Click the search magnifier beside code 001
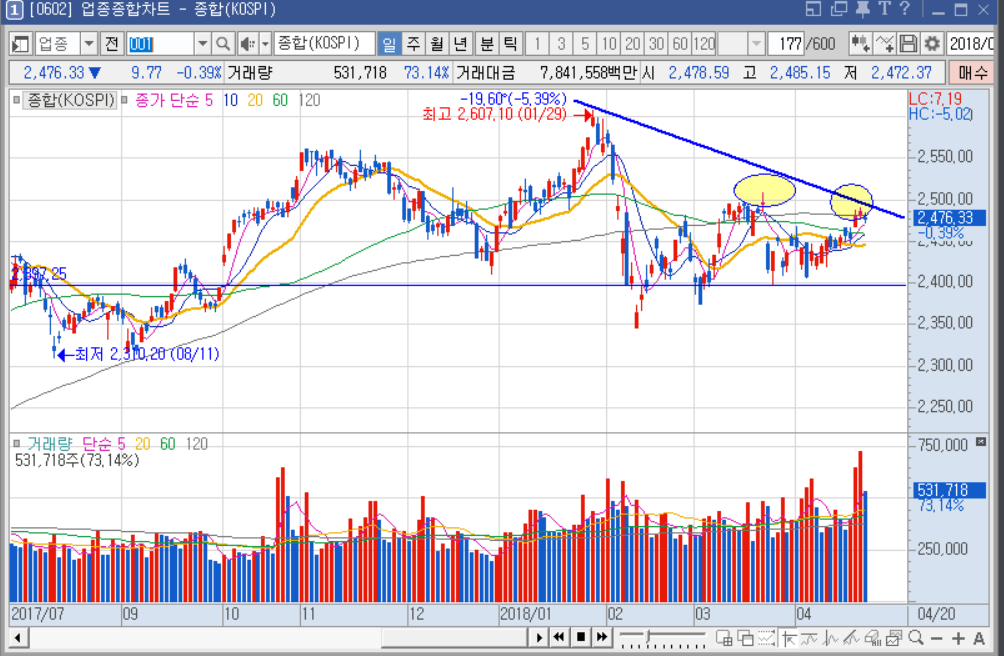Screen dimensions: 1004x656 [x=223, y=44]
